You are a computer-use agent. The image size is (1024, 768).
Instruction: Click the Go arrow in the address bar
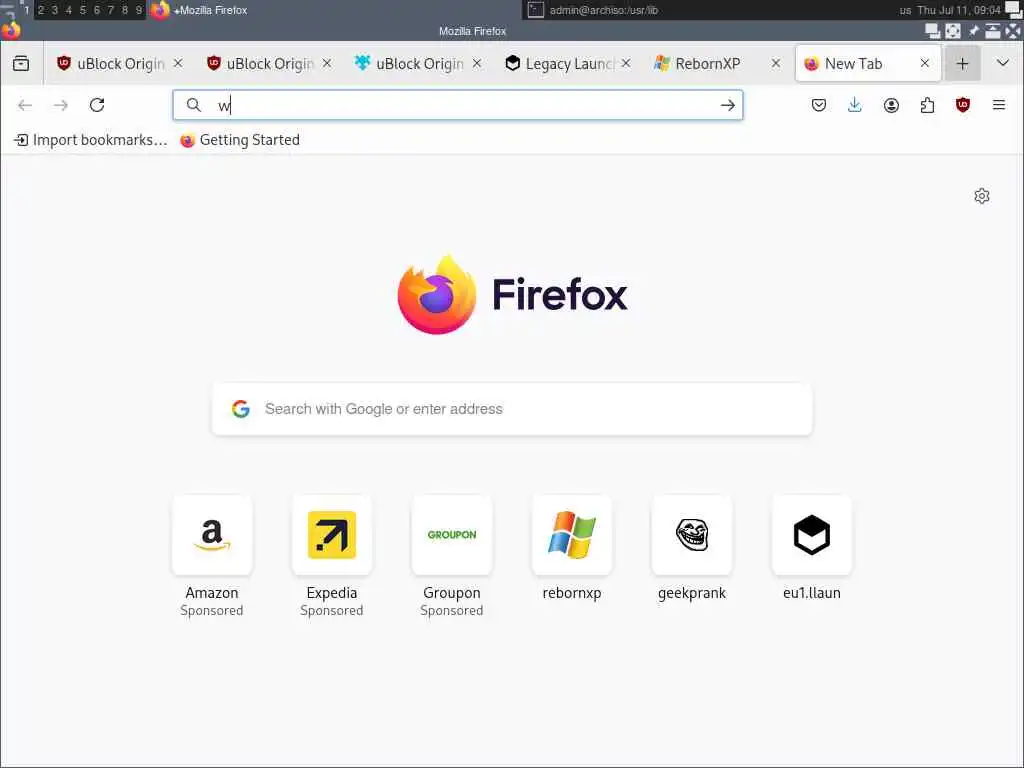point(728,105)
